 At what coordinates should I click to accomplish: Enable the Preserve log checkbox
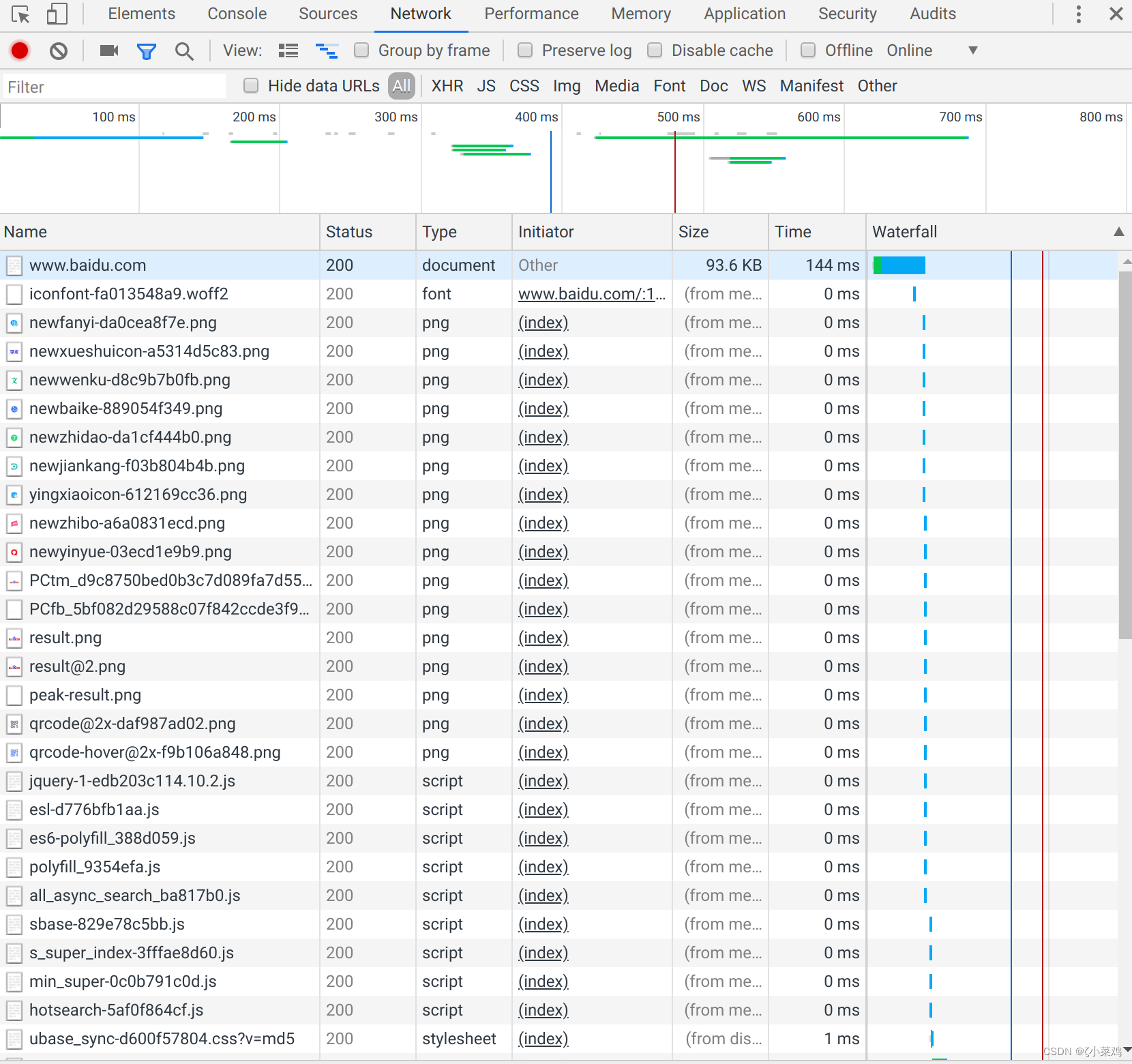point(525,50)
